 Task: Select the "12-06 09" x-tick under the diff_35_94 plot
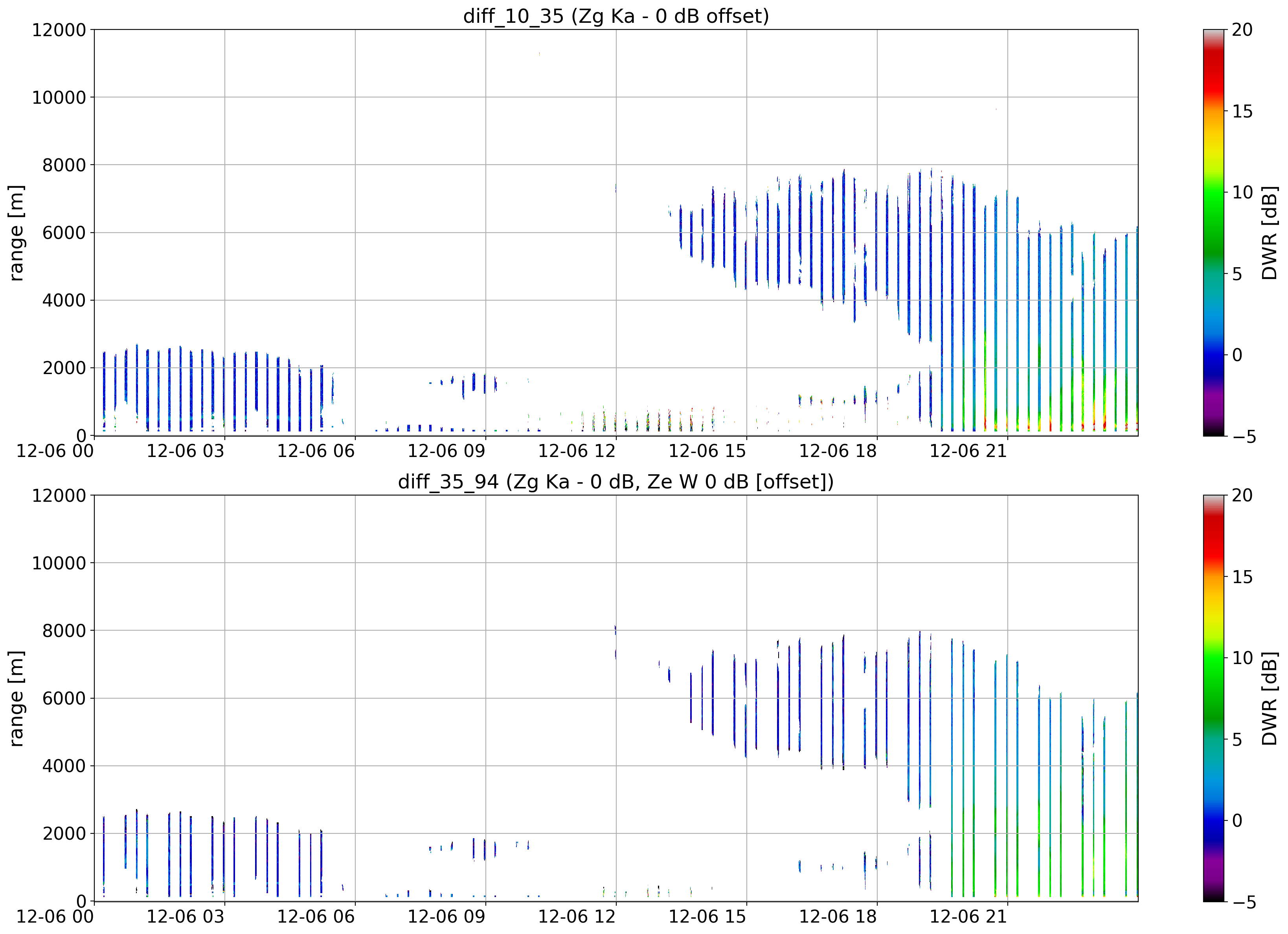(x=446, y=917)
